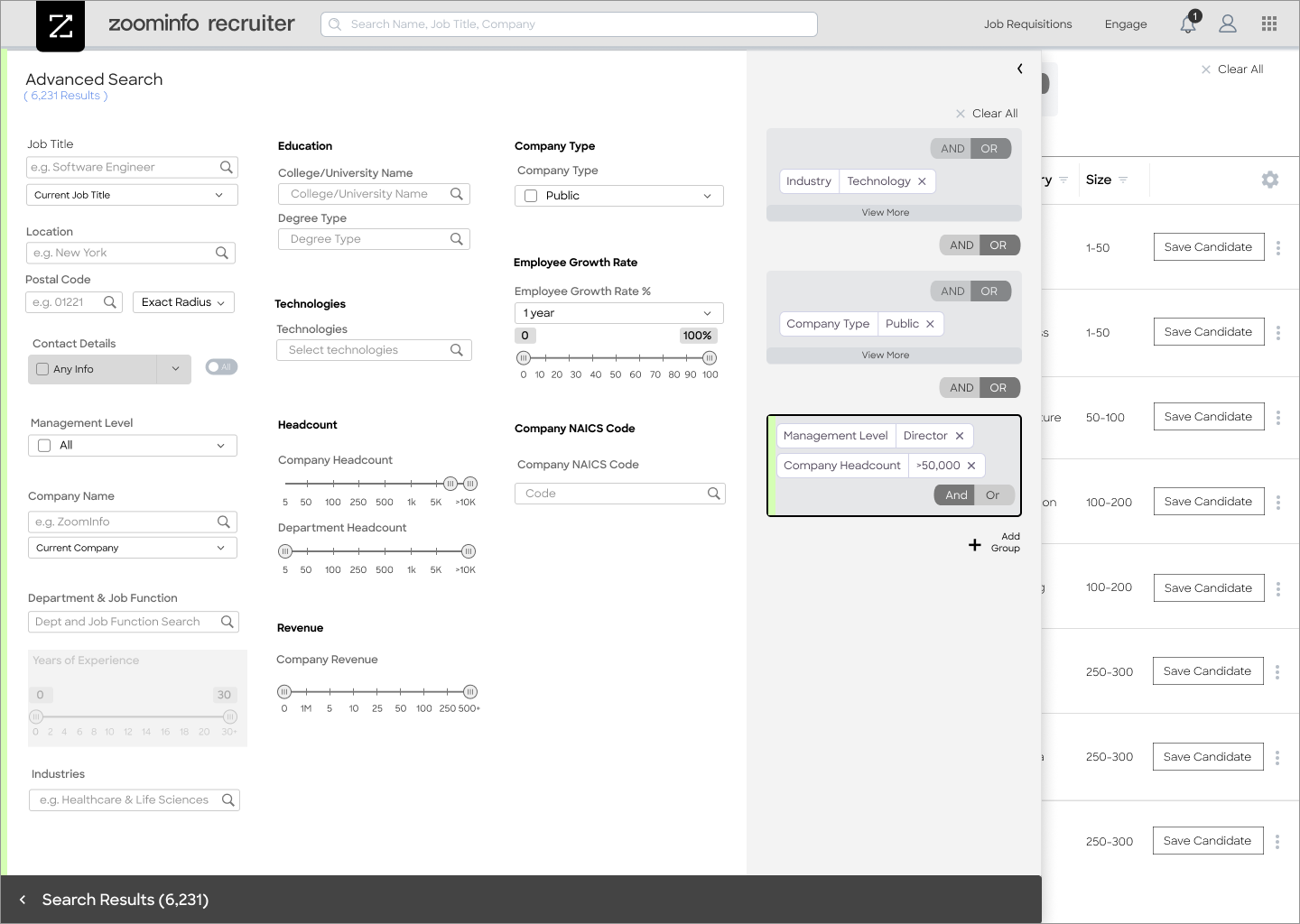The width and height of the screenshot is (1300, 924).
Task: Click the Degree Type search icon
Action: tap(457, 239)
